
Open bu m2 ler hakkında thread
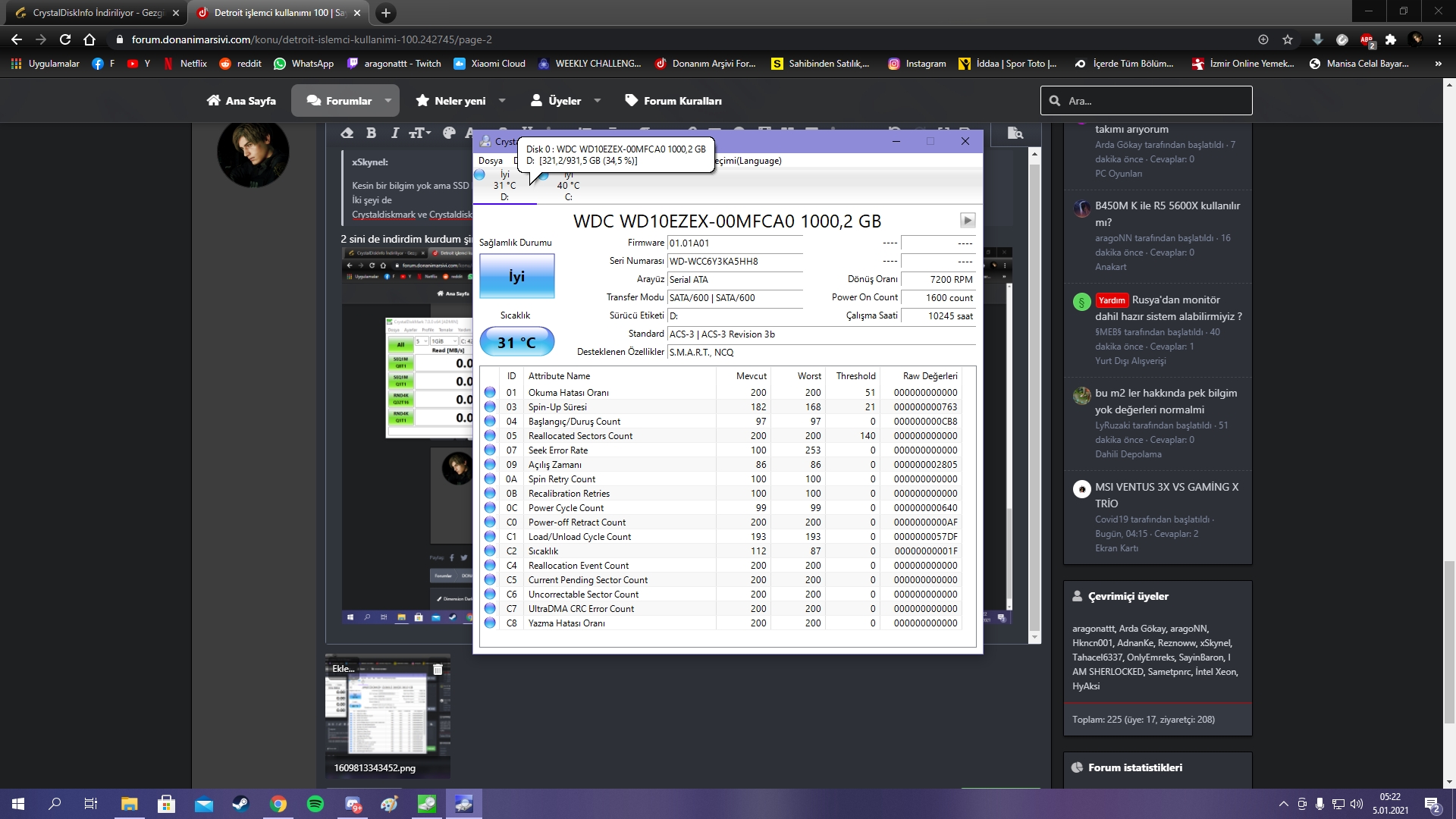1166,401
